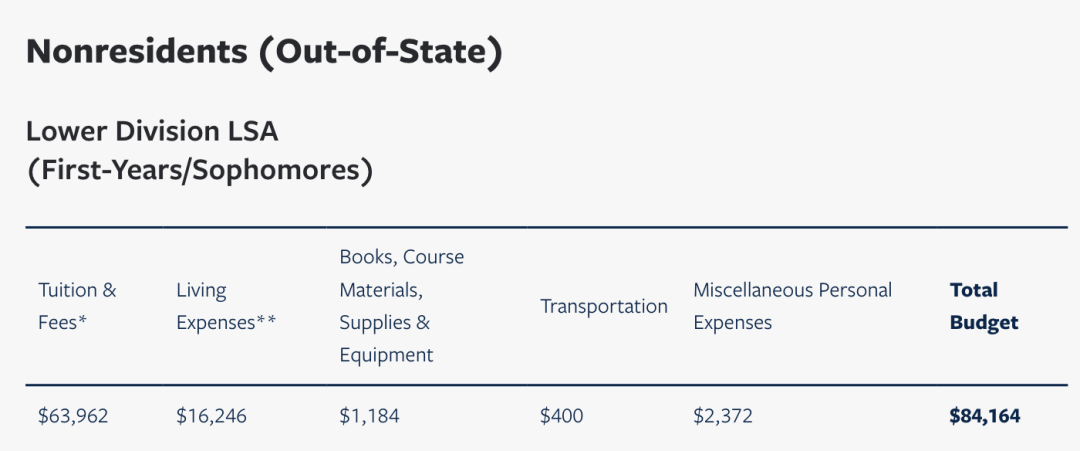
Task: Click the (Out-of-State) part of the heading
Action: (x=380, y=52)
